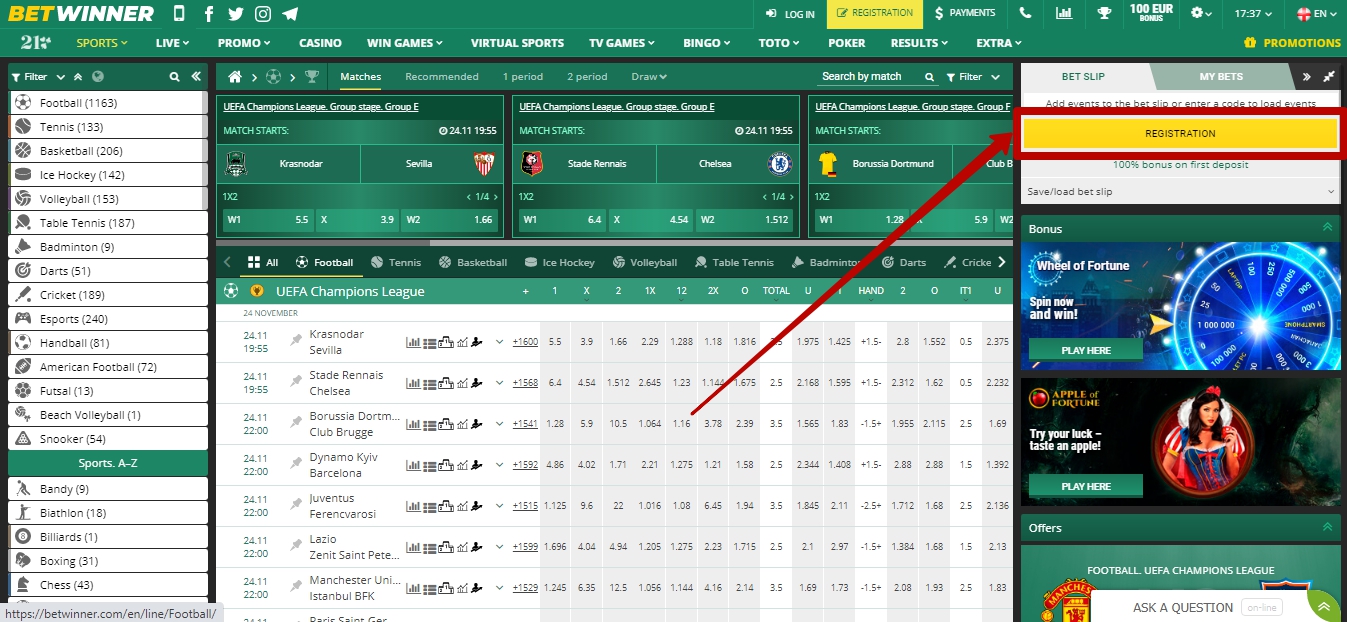Open the EN language selector
This screenshot has width=1347, height=622.
coord(1317,14)
